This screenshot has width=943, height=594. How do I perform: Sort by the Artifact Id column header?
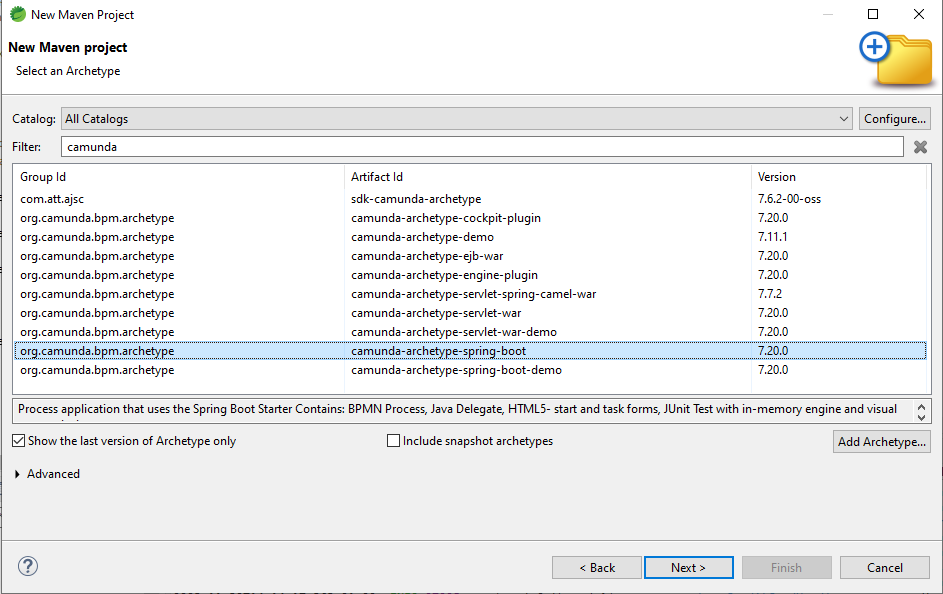(x=547, y=177)
